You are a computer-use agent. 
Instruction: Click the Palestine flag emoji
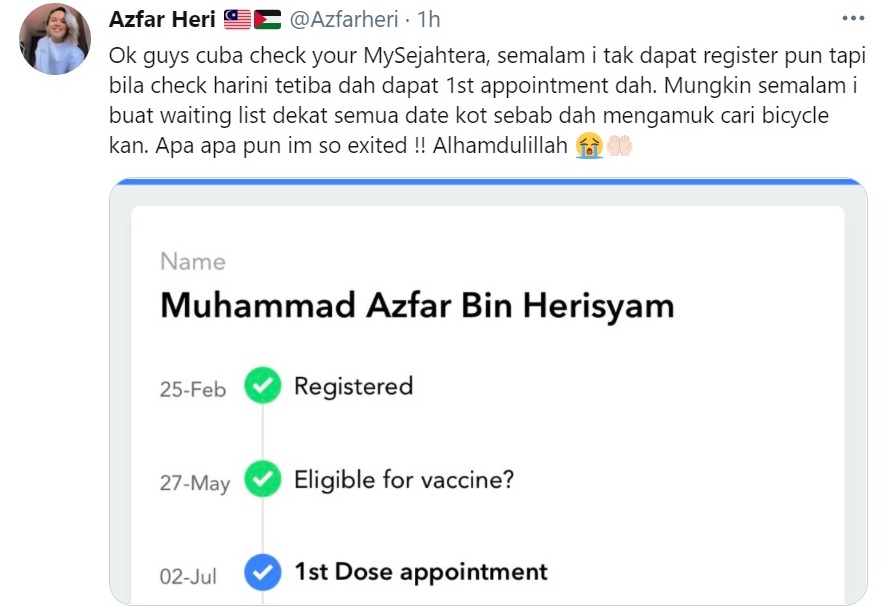click(267, 20)
